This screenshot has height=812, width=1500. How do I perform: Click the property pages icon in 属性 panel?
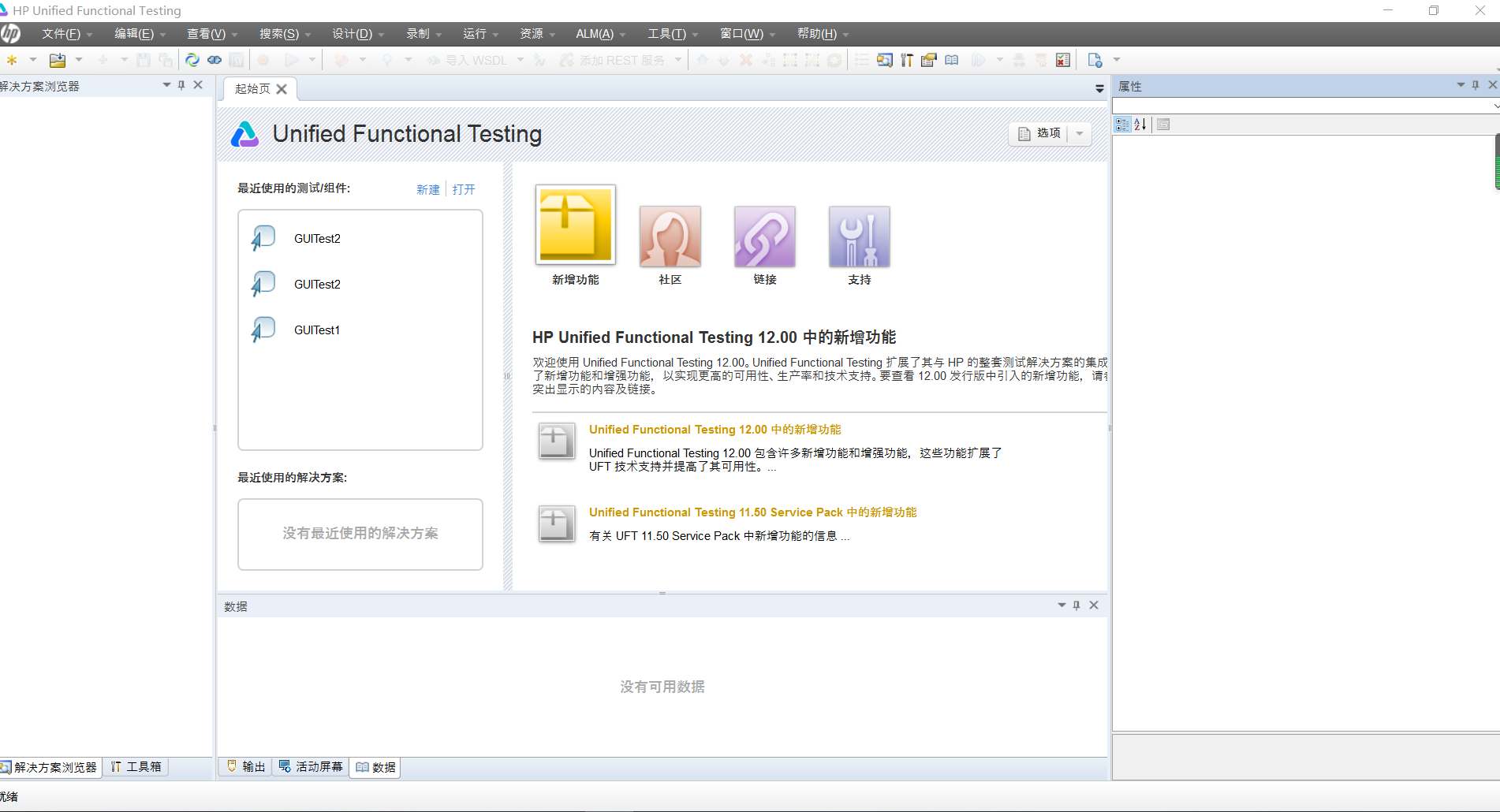1163,125
